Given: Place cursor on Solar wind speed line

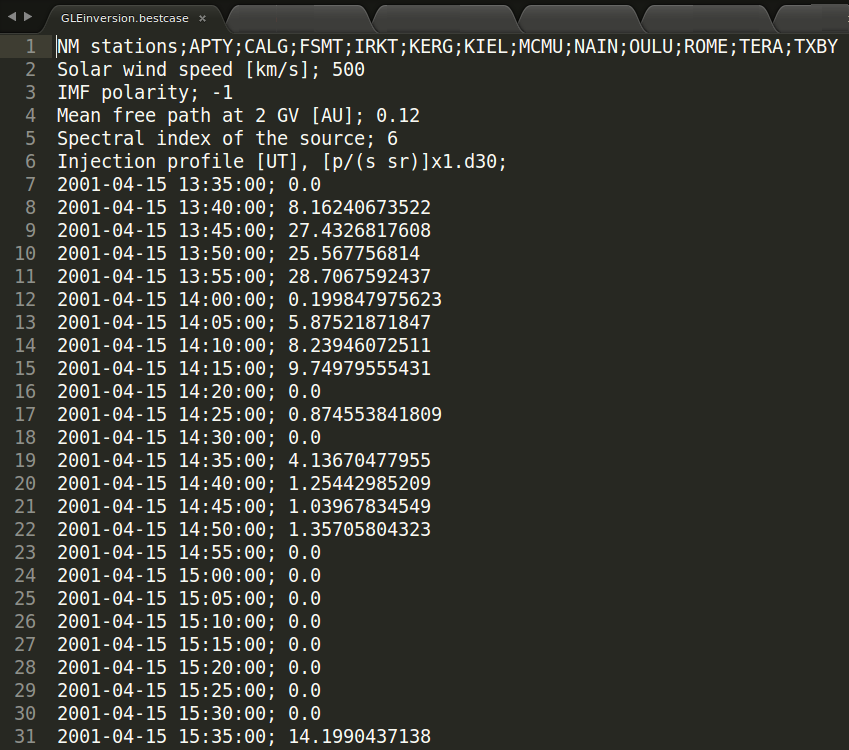Looking at the screenshot, I should coord(211,70).
